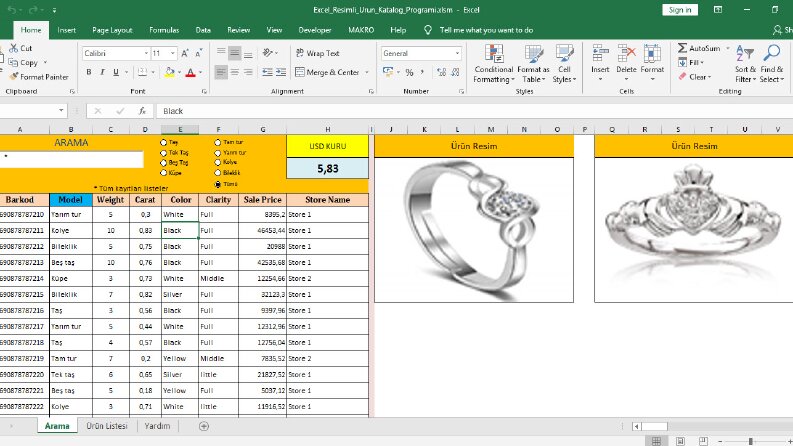Increase font size with the large A
The image size is (793, 446).
185,53
